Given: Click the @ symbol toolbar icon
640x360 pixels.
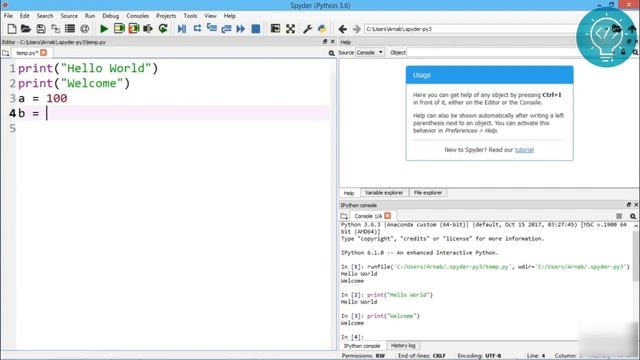Looking at the screenshot, I should [84, 29].
